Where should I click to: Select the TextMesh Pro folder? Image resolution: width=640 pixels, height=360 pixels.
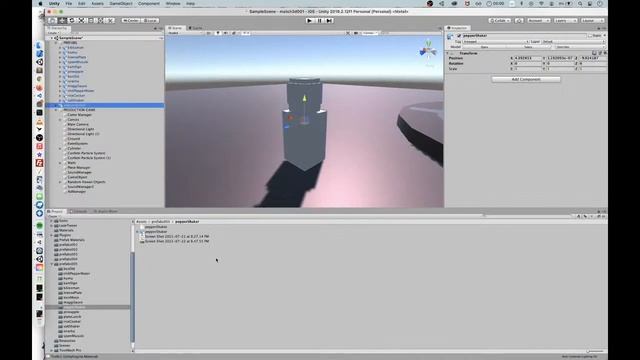70,350
